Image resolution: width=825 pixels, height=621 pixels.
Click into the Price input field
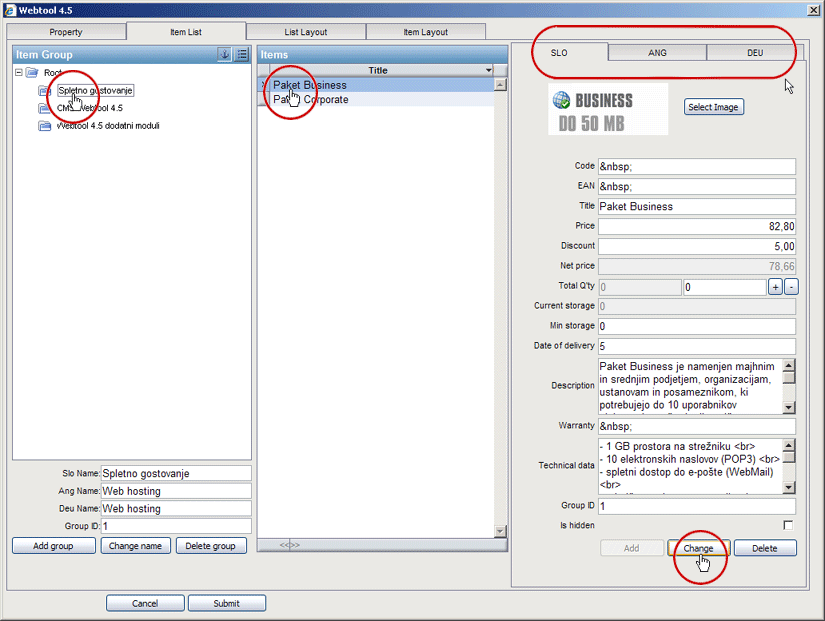[x=697, y=227]
